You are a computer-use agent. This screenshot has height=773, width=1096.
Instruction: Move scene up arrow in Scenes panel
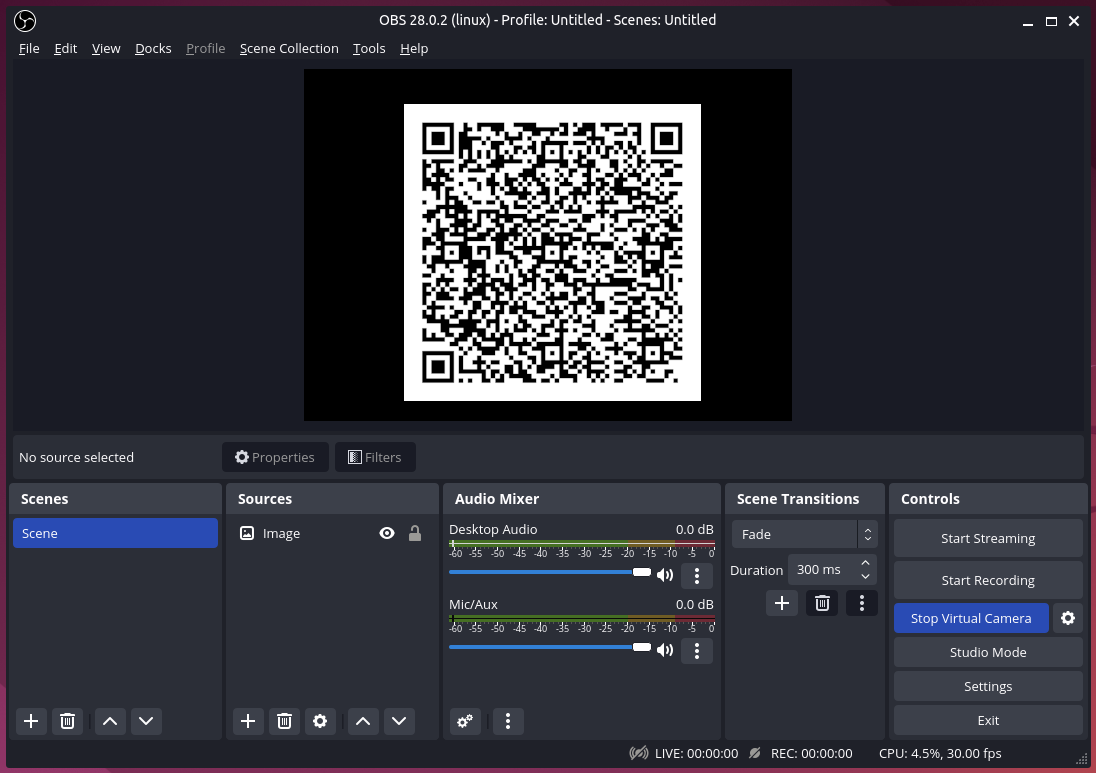coord(110,721)
